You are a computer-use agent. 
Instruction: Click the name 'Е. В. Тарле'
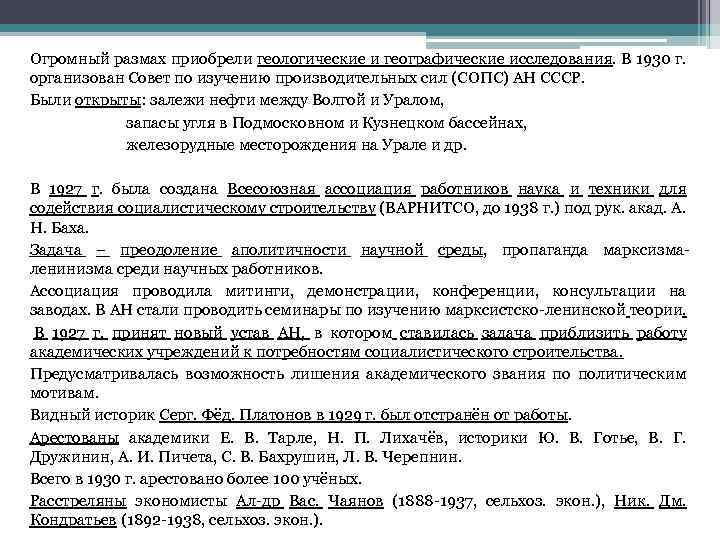[x=268, y=438]
